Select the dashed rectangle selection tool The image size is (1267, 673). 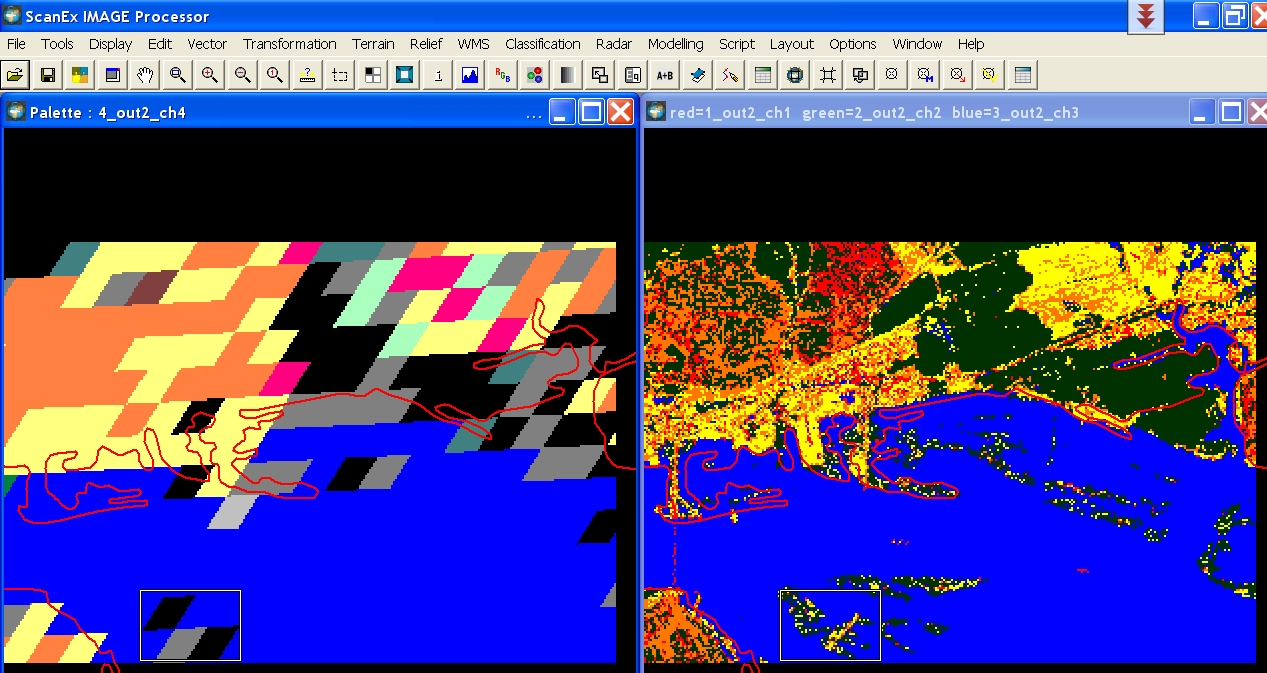(x=340, y=75)
